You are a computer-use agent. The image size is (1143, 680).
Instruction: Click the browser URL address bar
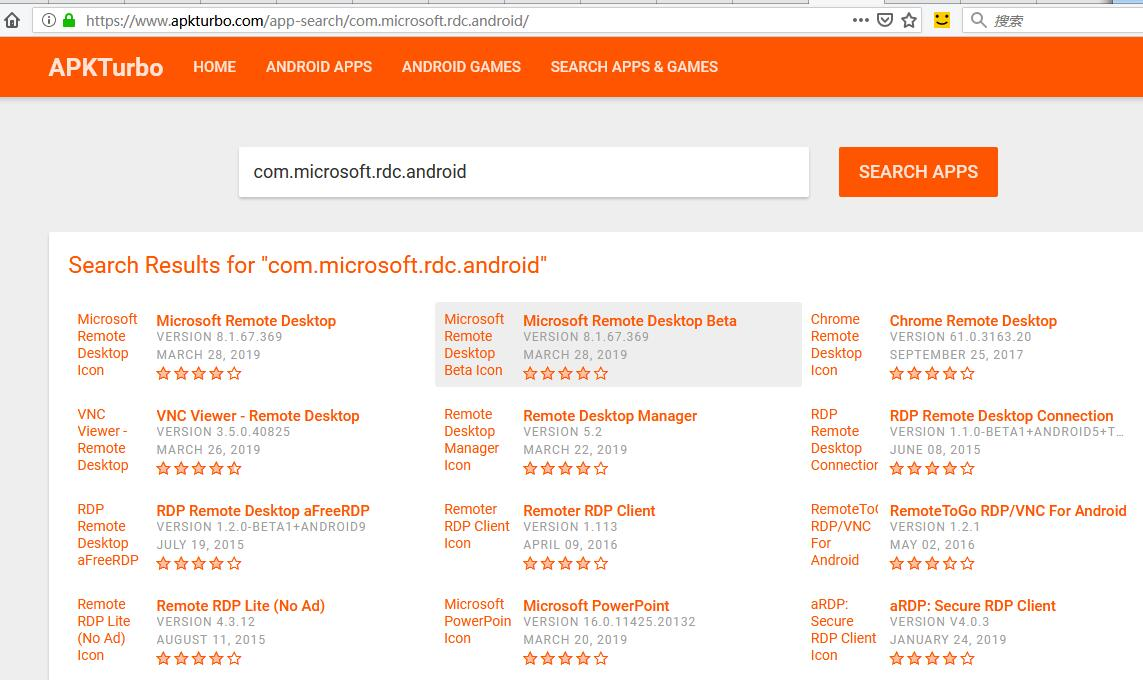(467, 20)
